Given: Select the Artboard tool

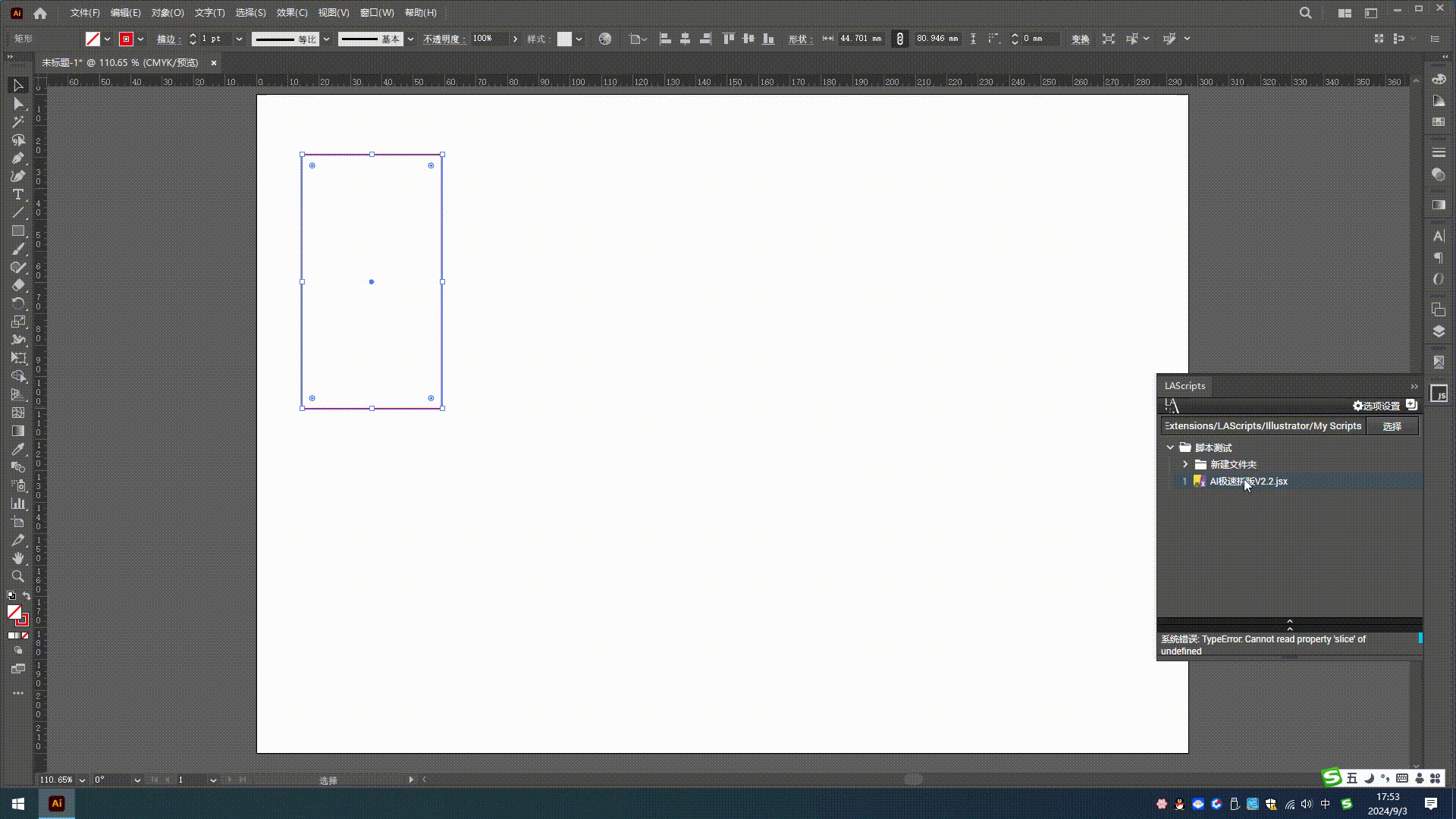Looking at the screenshot, I should [17, 522].
